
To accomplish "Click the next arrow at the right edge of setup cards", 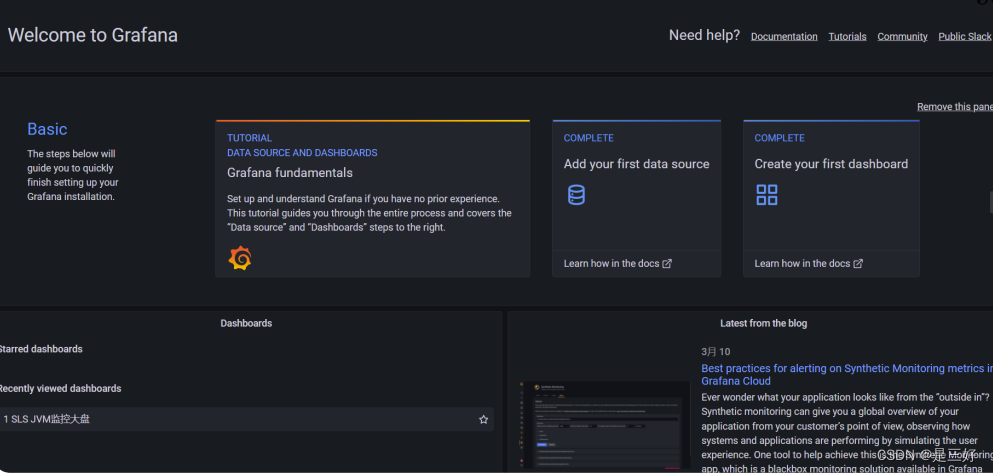I will 990,202.
